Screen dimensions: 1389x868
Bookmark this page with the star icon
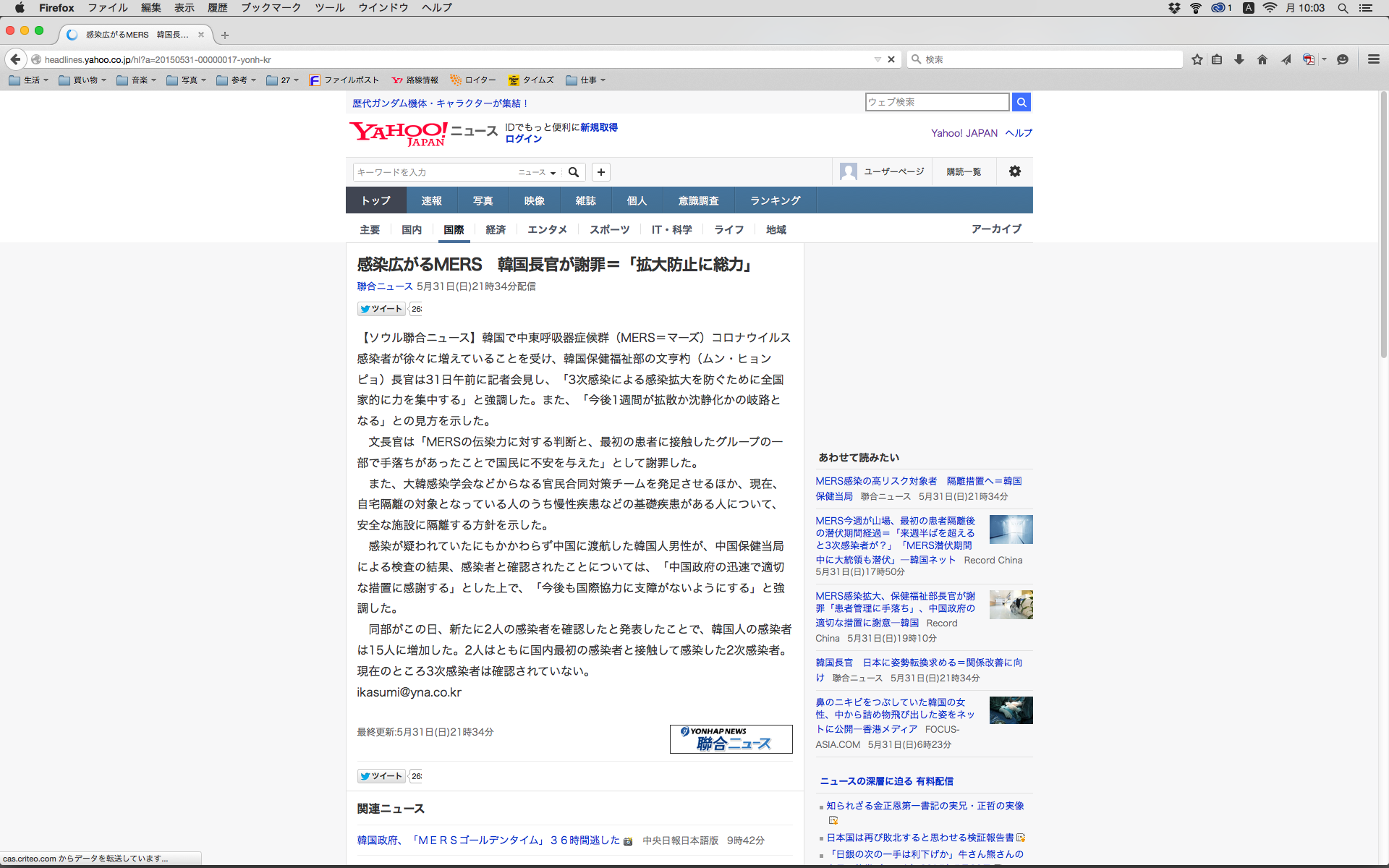click(x=1197, y=59)
